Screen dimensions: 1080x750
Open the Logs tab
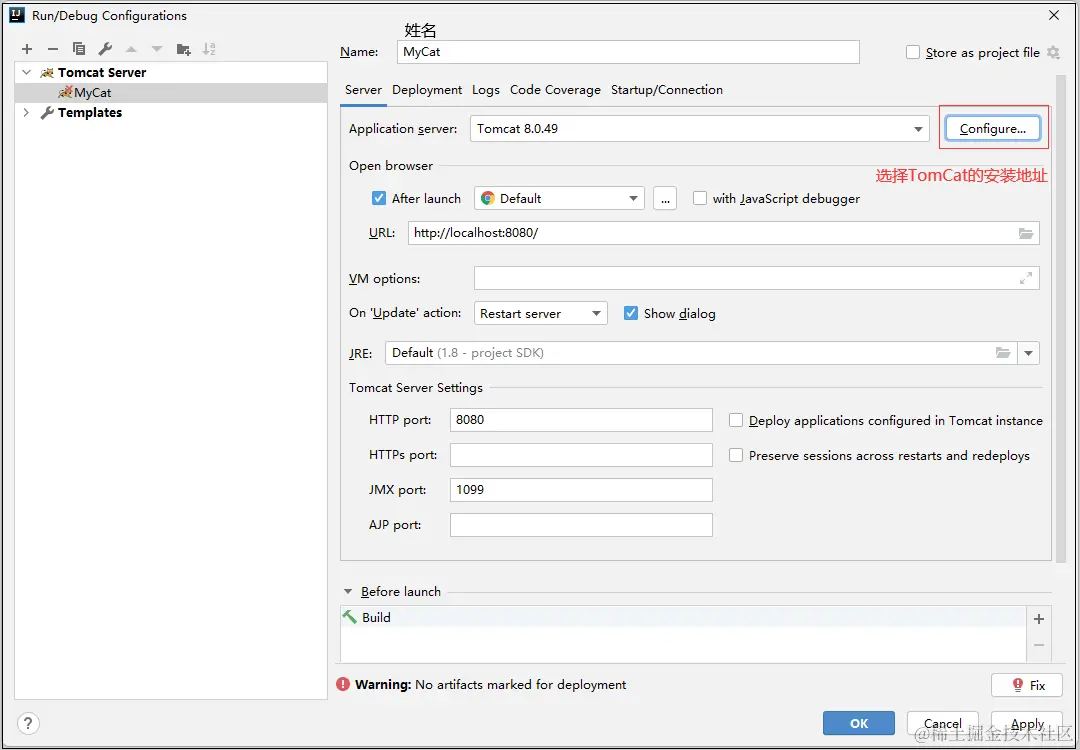point(486,90)
